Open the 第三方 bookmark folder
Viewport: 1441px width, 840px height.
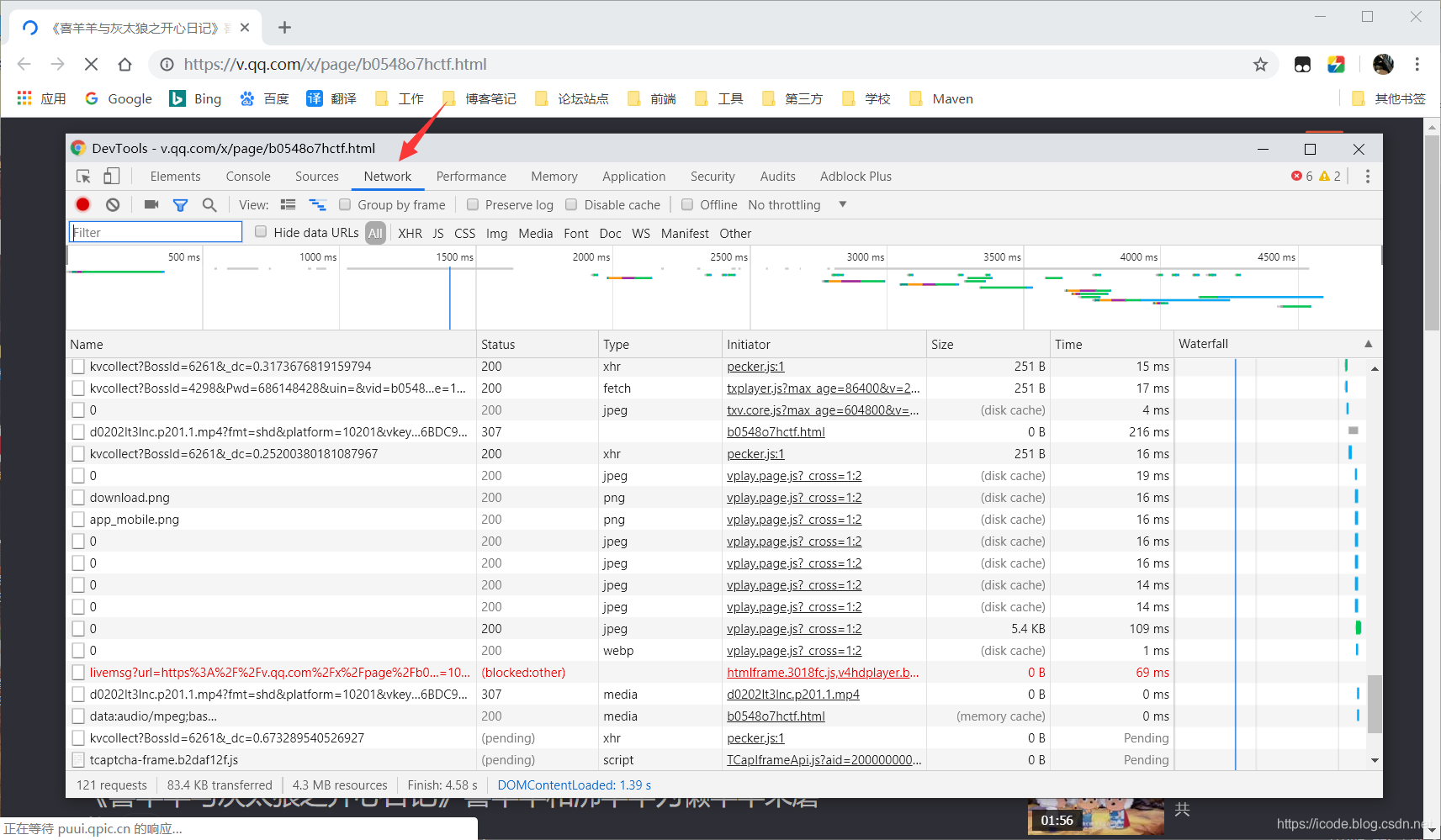pos(792,98)
